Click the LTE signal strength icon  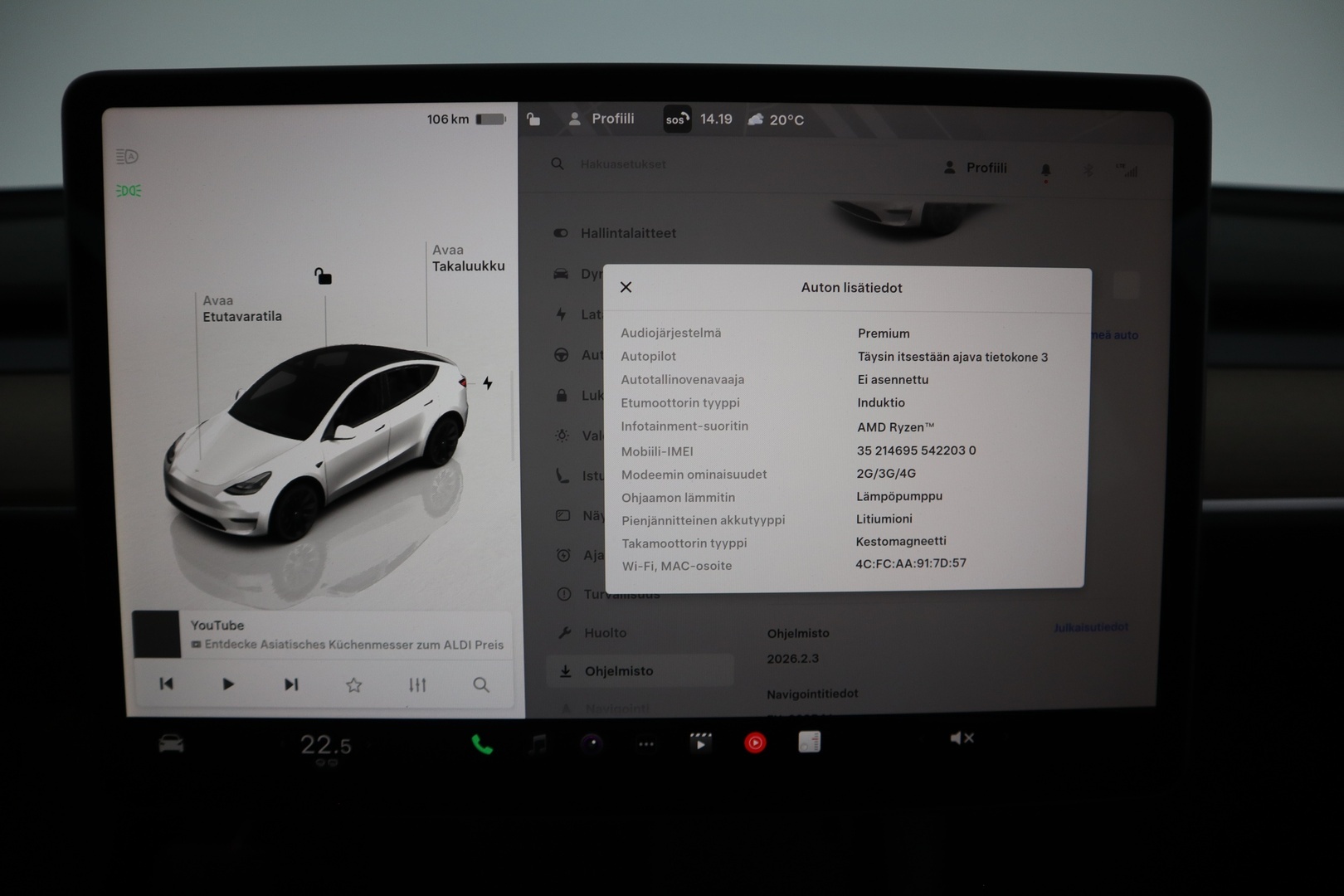[x=1128, y=170]
